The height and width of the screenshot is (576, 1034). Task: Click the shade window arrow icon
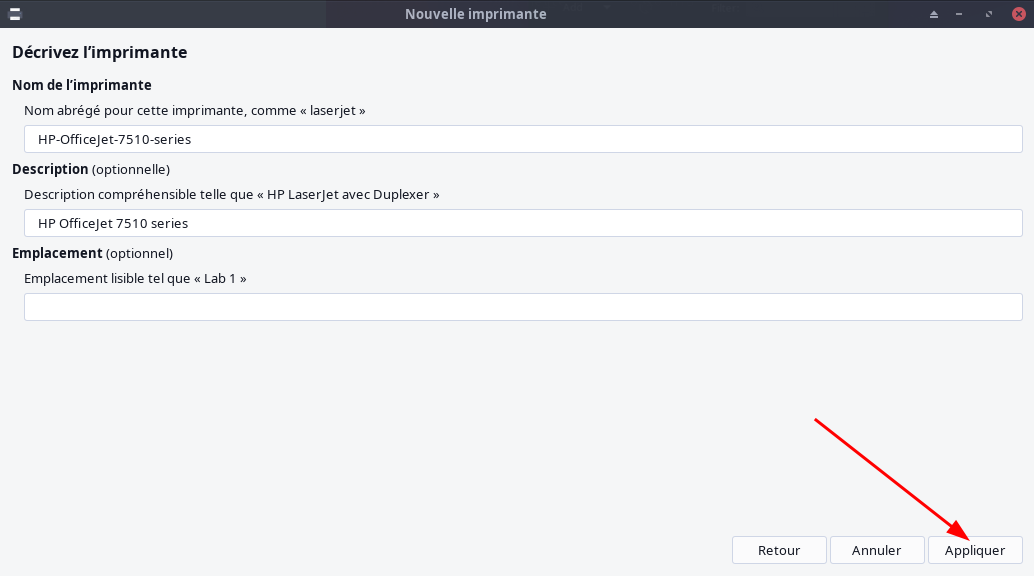click(x=934, y=14)
